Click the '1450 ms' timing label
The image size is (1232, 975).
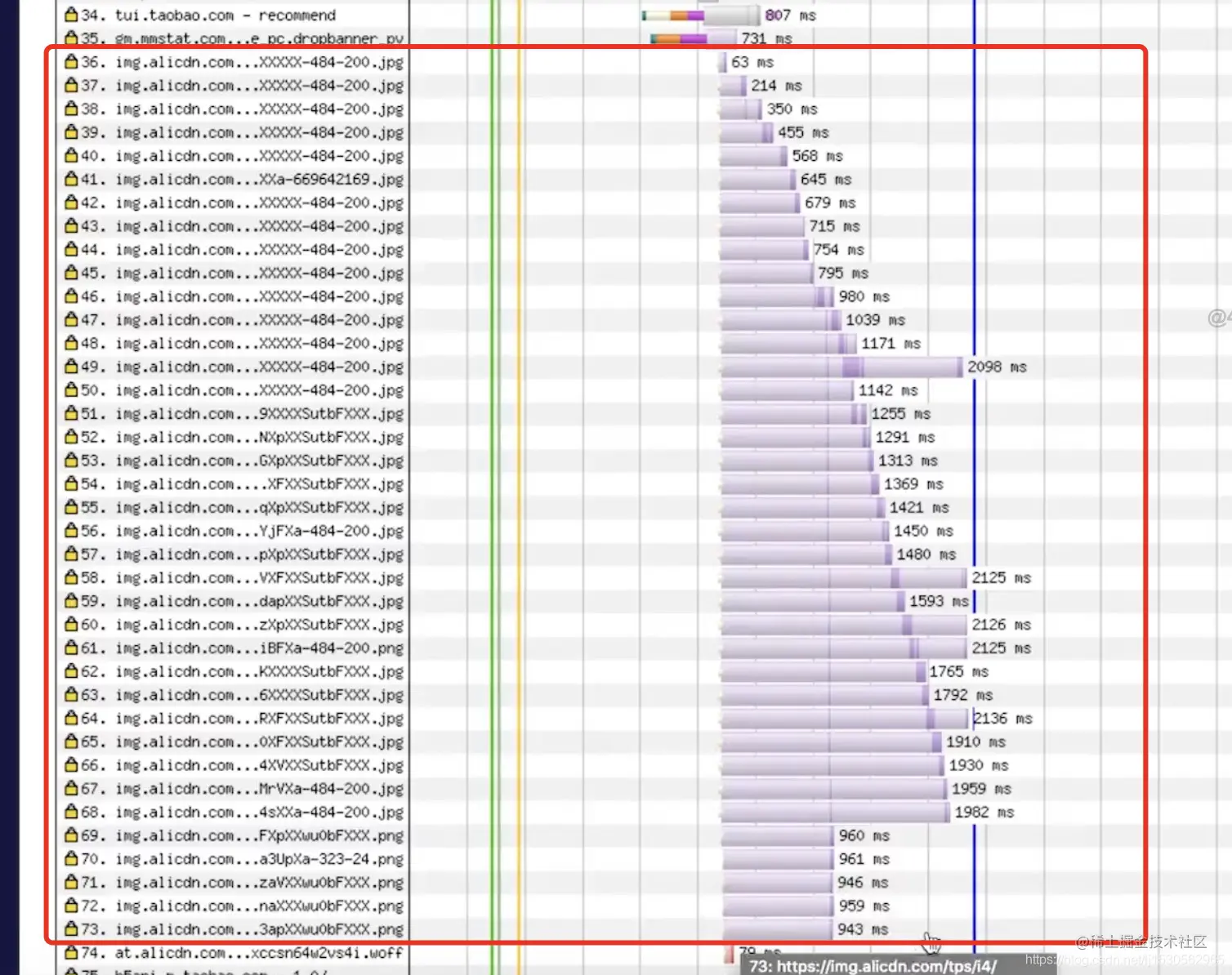click(x=923, y=531)
